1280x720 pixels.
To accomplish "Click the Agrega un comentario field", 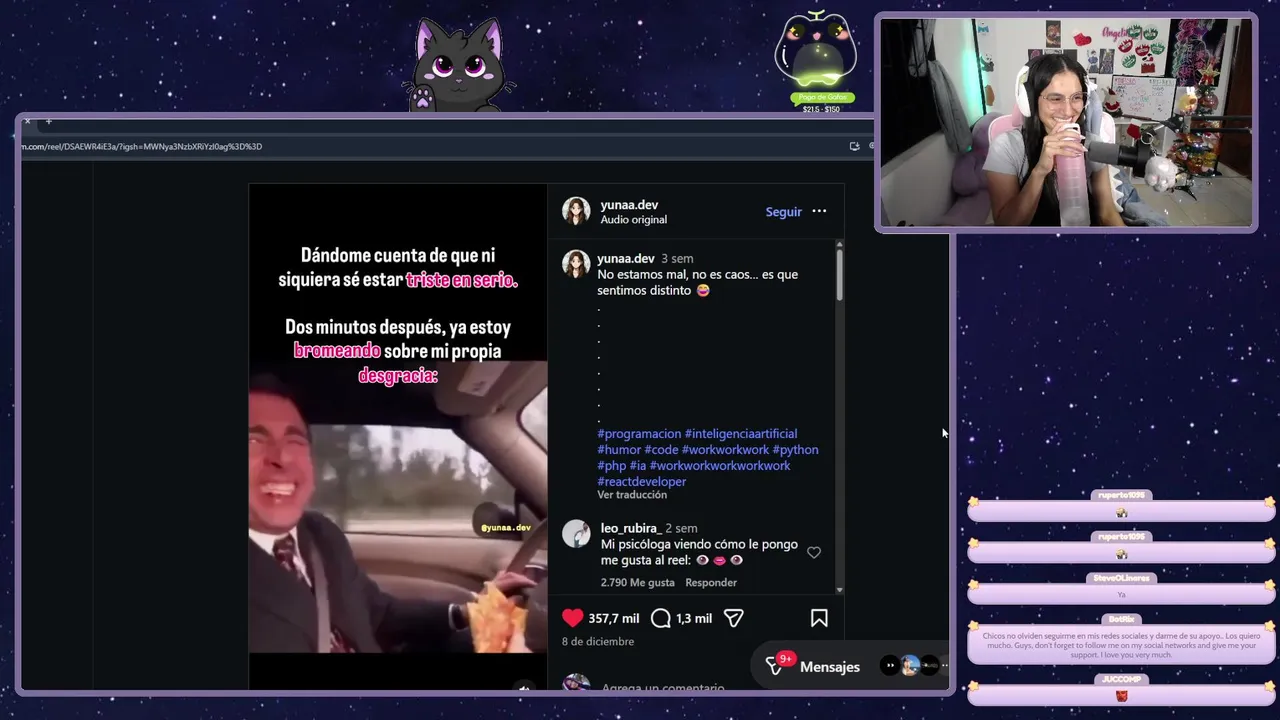I will [x=662, y=688].
